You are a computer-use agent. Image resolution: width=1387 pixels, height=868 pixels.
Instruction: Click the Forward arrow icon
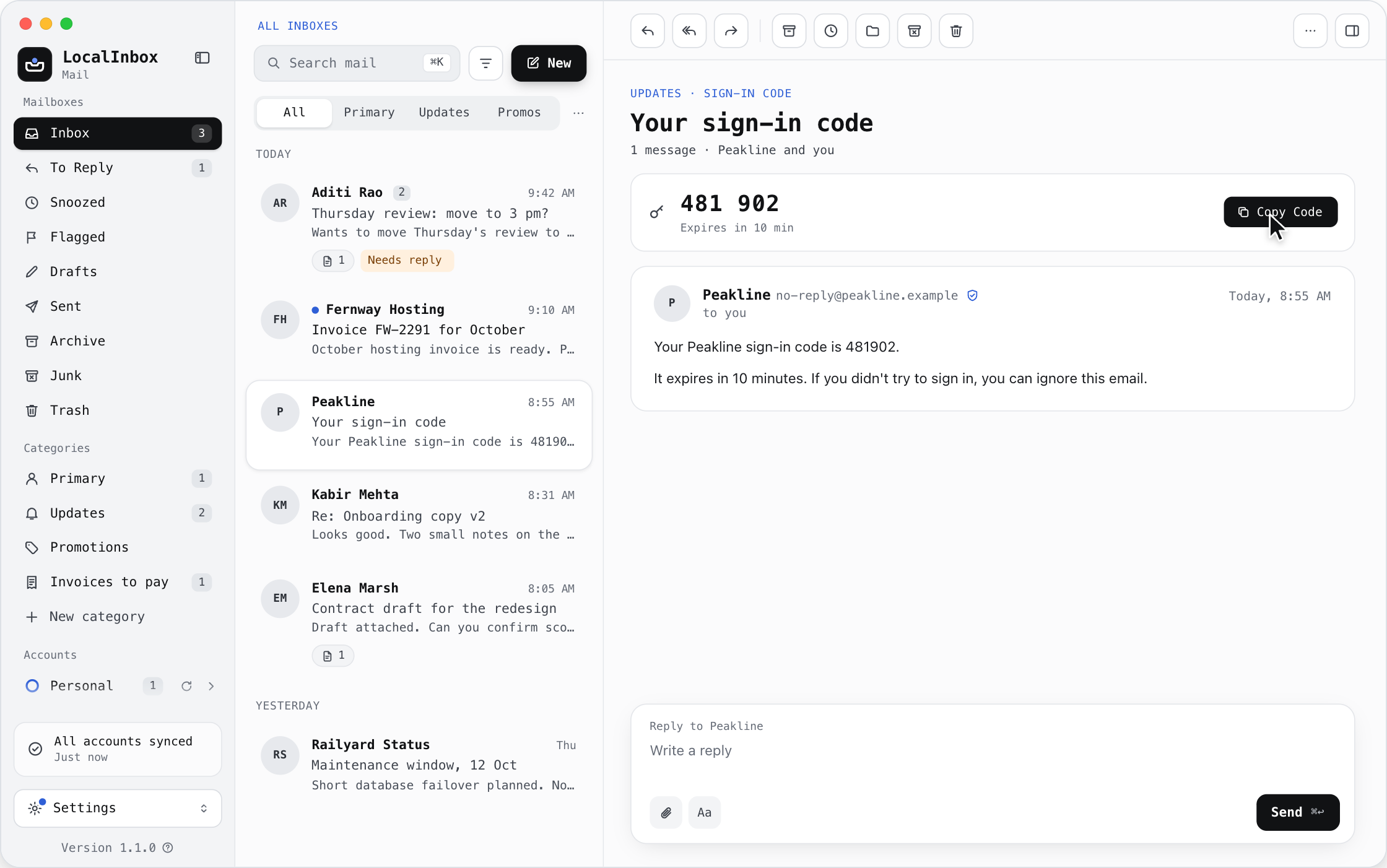click(731, 31)
